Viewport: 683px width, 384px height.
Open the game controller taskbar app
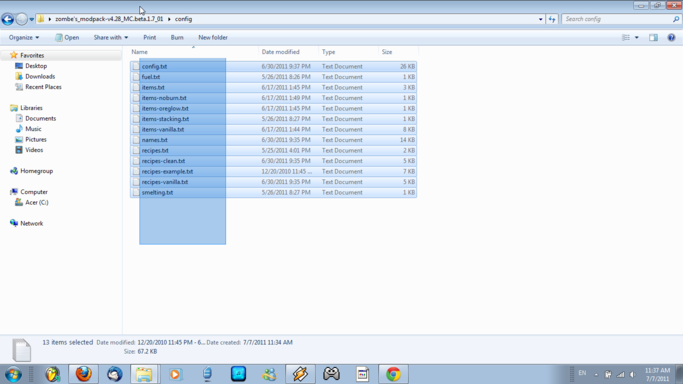331,374
